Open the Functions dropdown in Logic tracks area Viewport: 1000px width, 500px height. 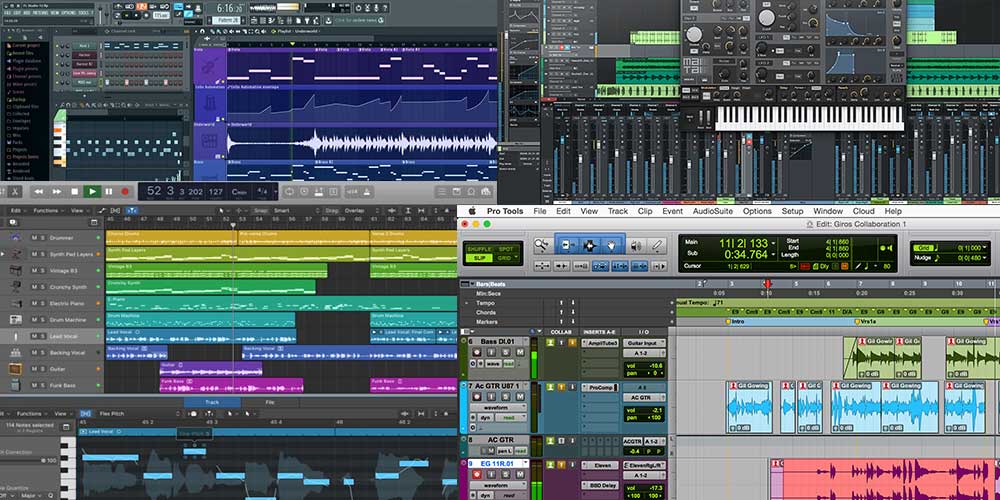[46, 210]
